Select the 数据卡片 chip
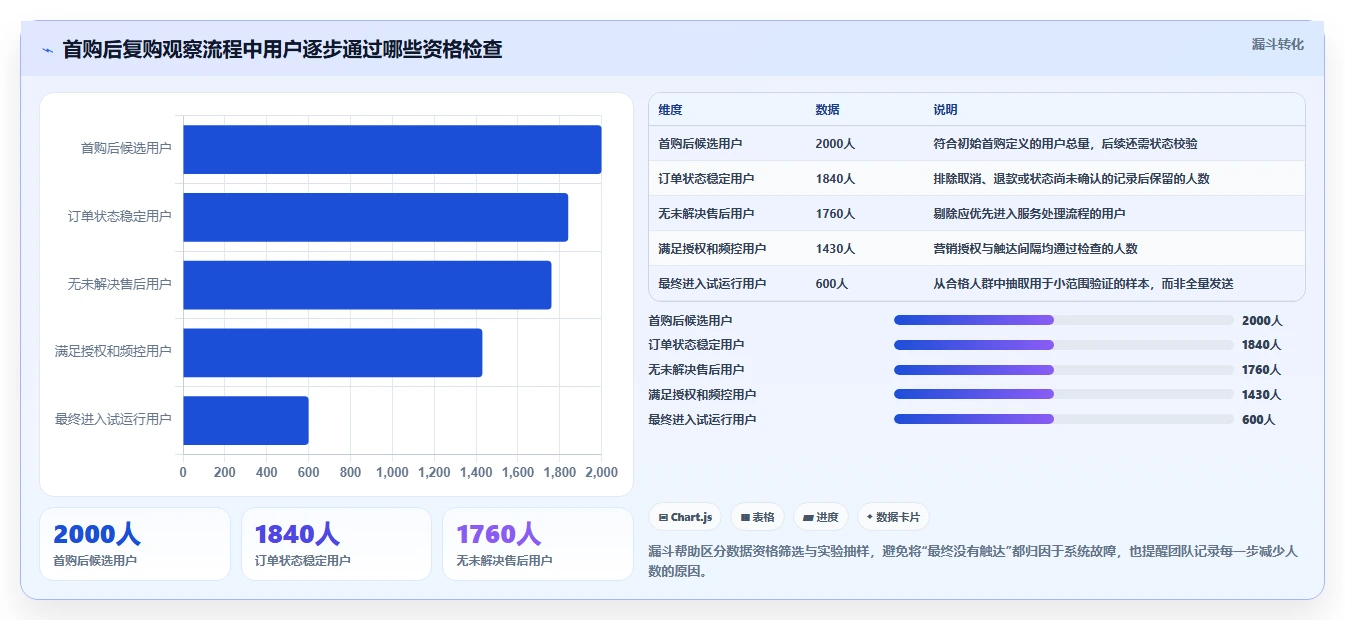This screenshot has height=620, width=1345. click(x=893, y=517)
